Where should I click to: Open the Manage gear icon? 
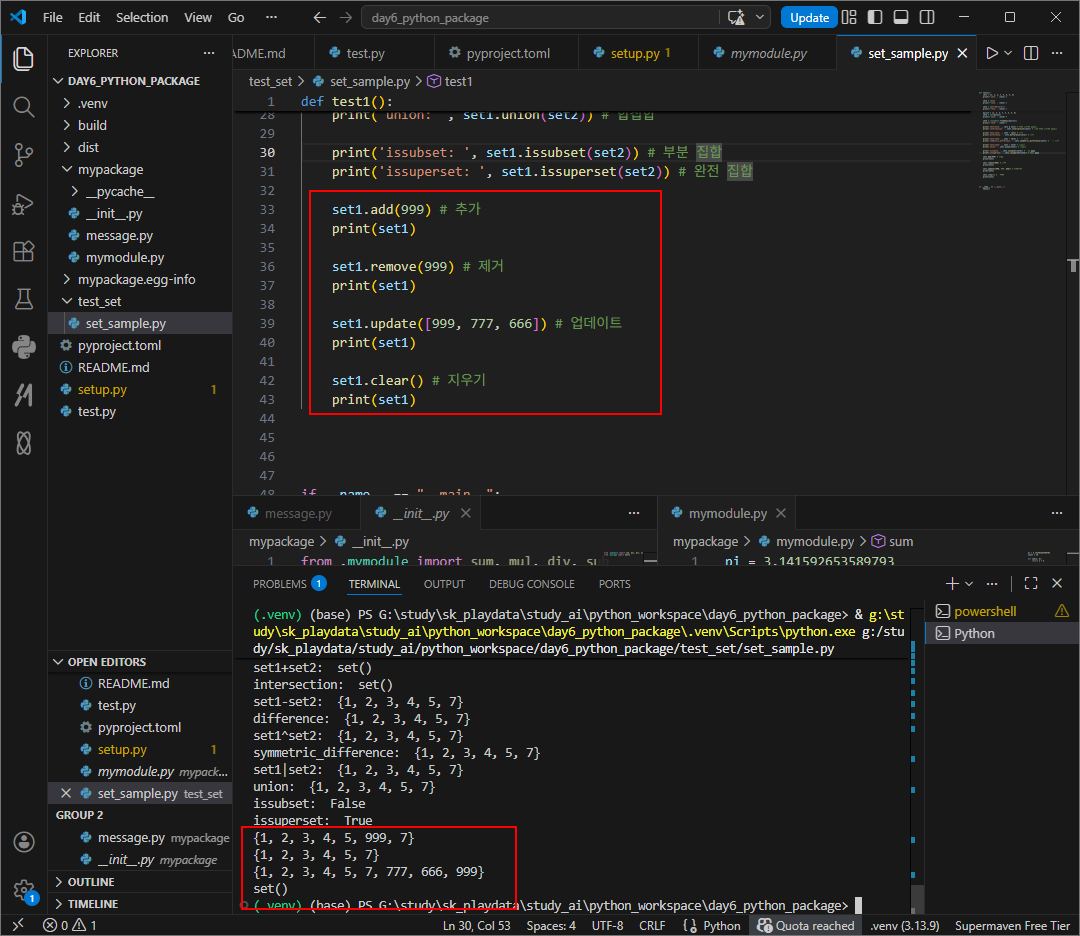23,890
